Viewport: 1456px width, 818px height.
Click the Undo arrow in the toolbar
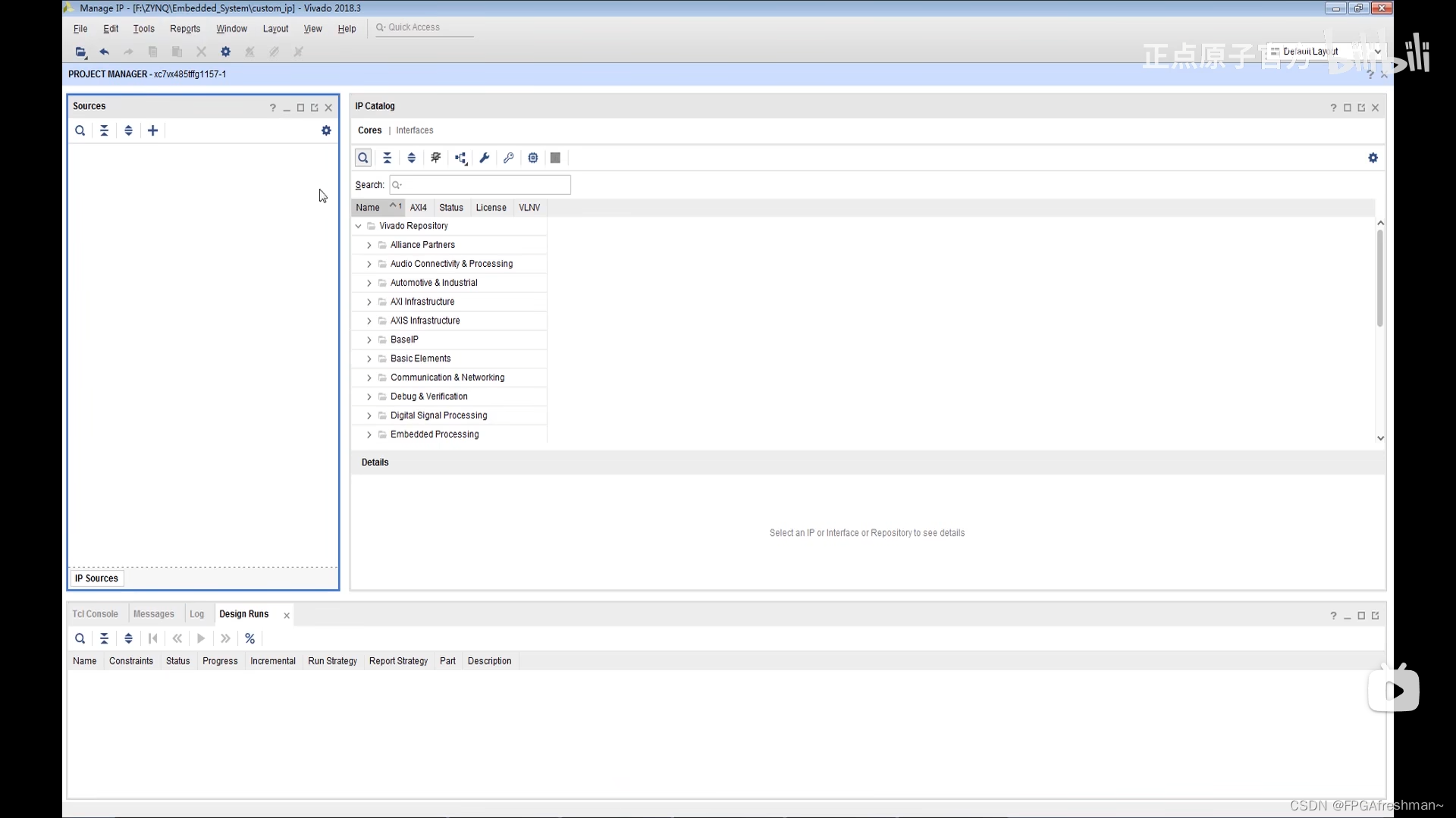(104, 52)
